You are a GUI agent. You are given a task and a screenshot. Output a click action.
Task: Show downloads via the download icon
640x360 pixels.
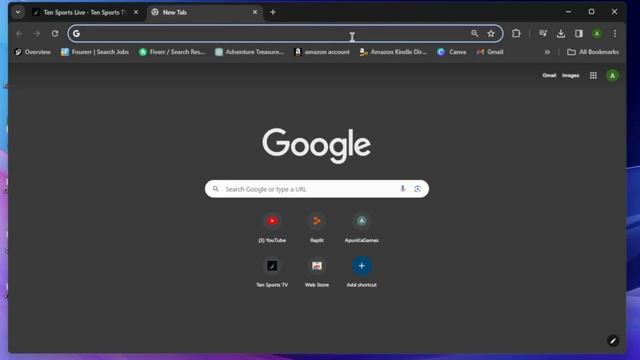(x=561, y=33)
